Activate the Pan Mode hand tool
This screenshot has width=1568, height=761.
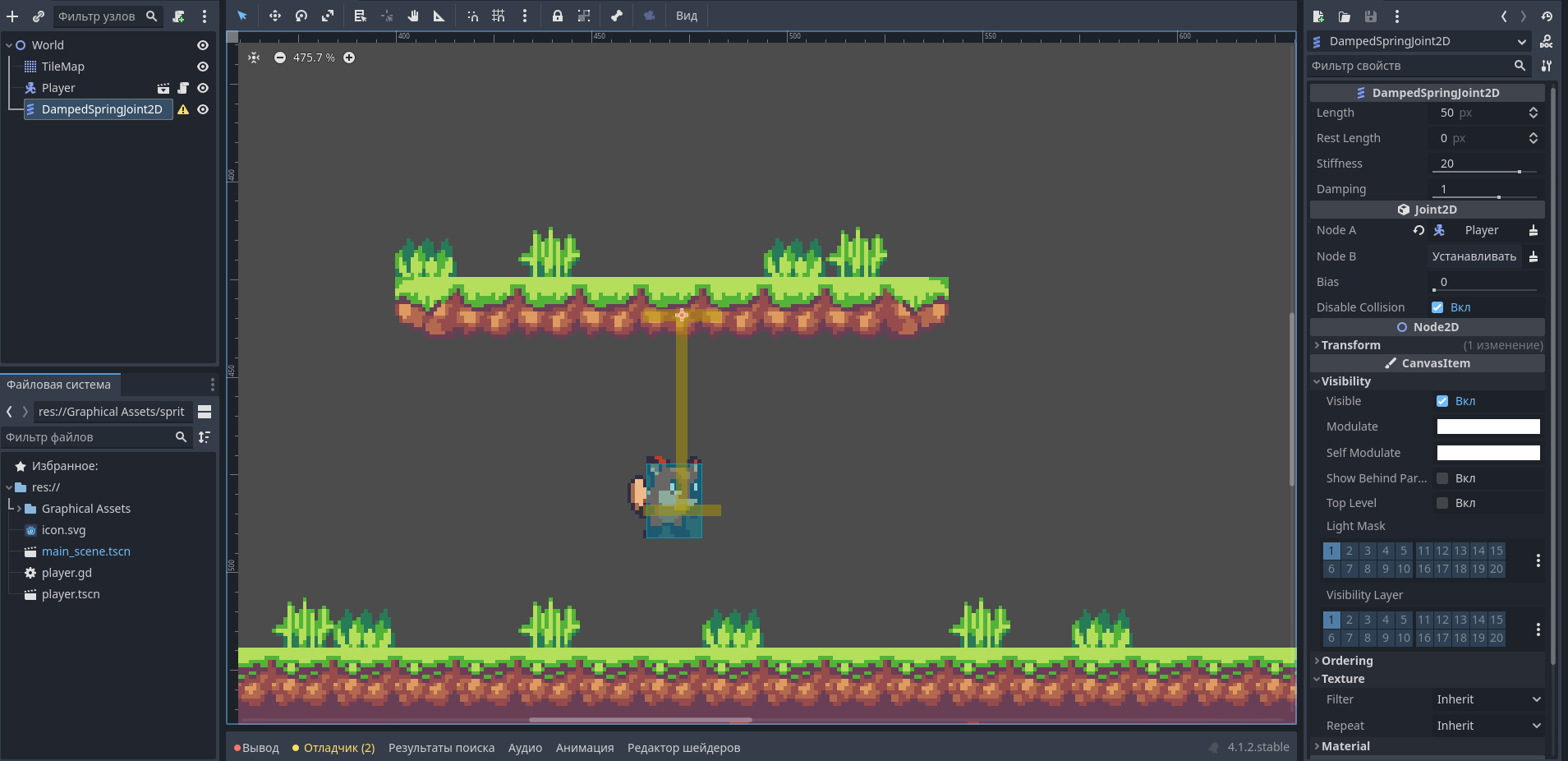tap(413, 16)
